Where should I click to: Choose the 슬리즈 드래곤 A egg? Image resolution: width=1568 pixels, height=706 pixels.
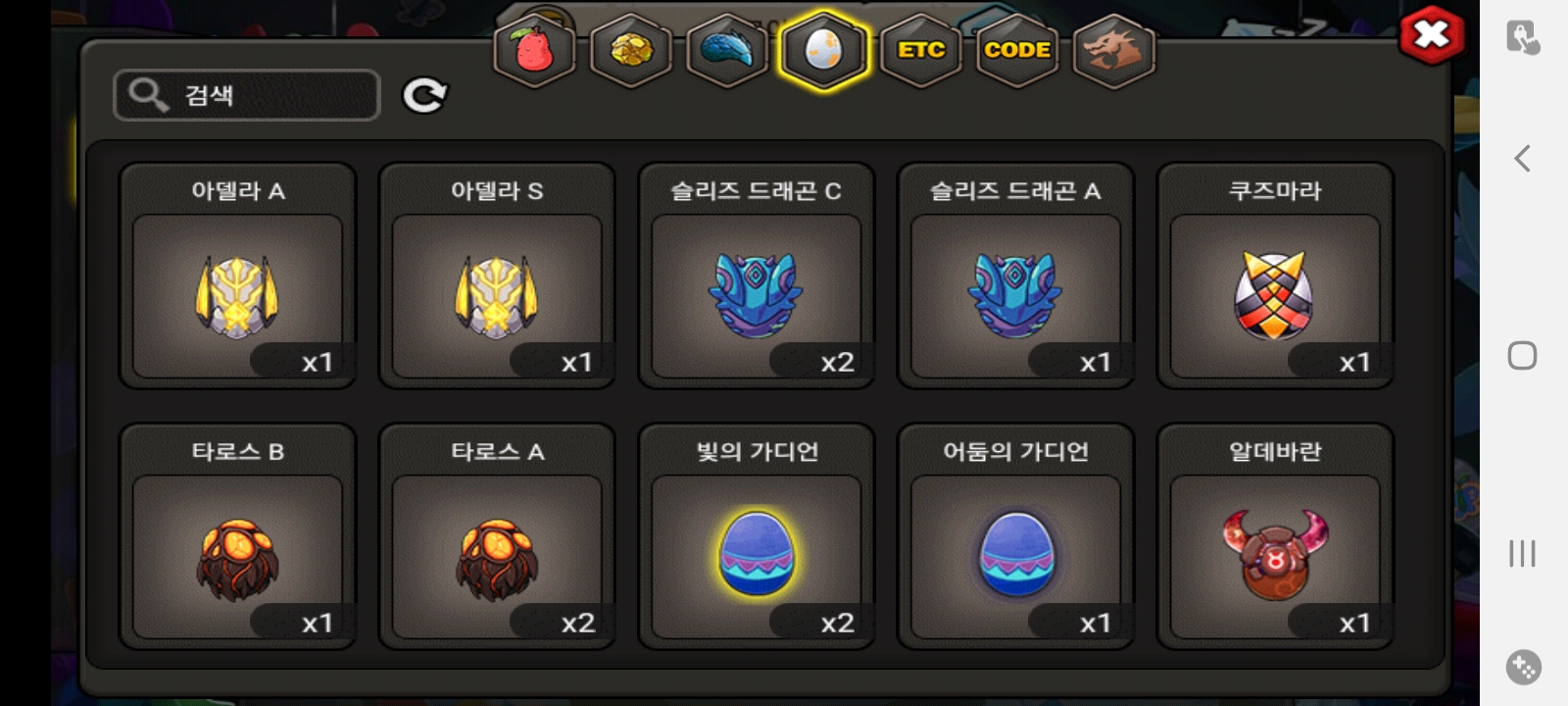pyautogui.click(x=1015, y=276)
